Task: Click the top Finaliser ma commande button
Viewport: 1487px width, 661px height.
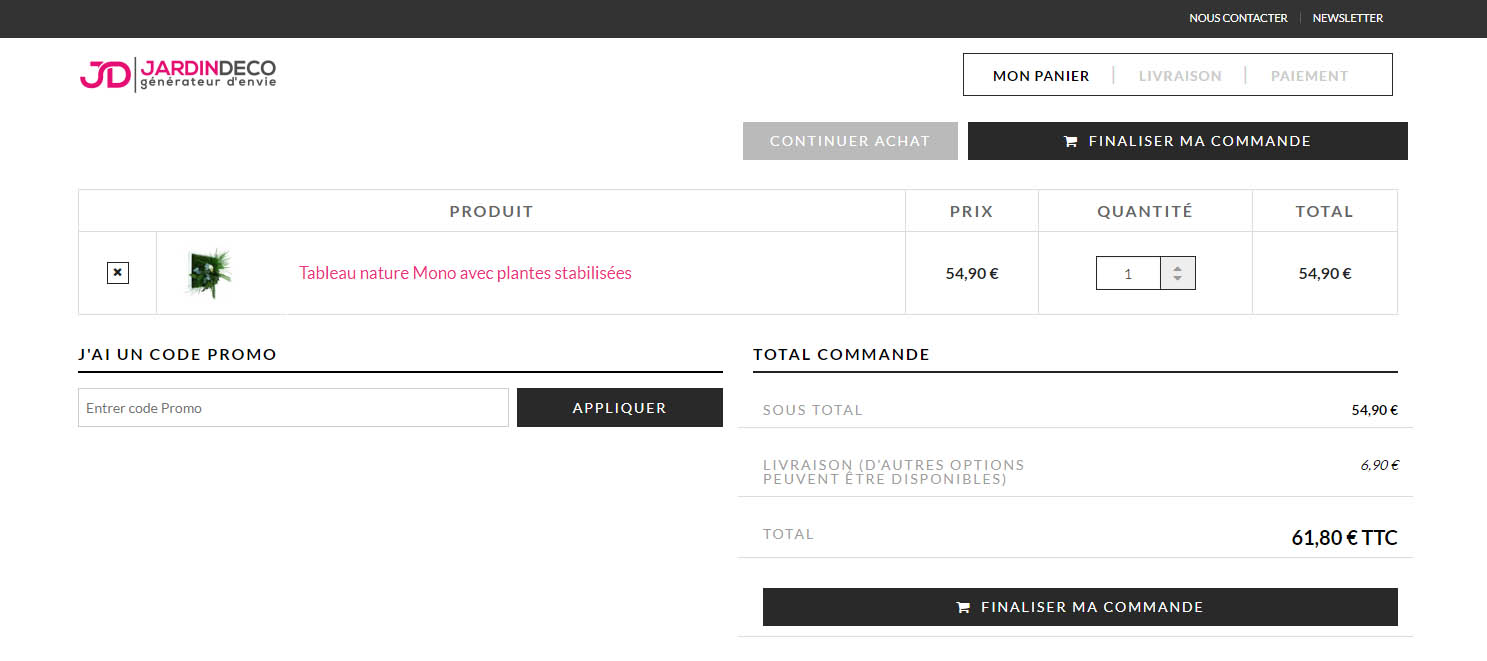Action: 1188,141
